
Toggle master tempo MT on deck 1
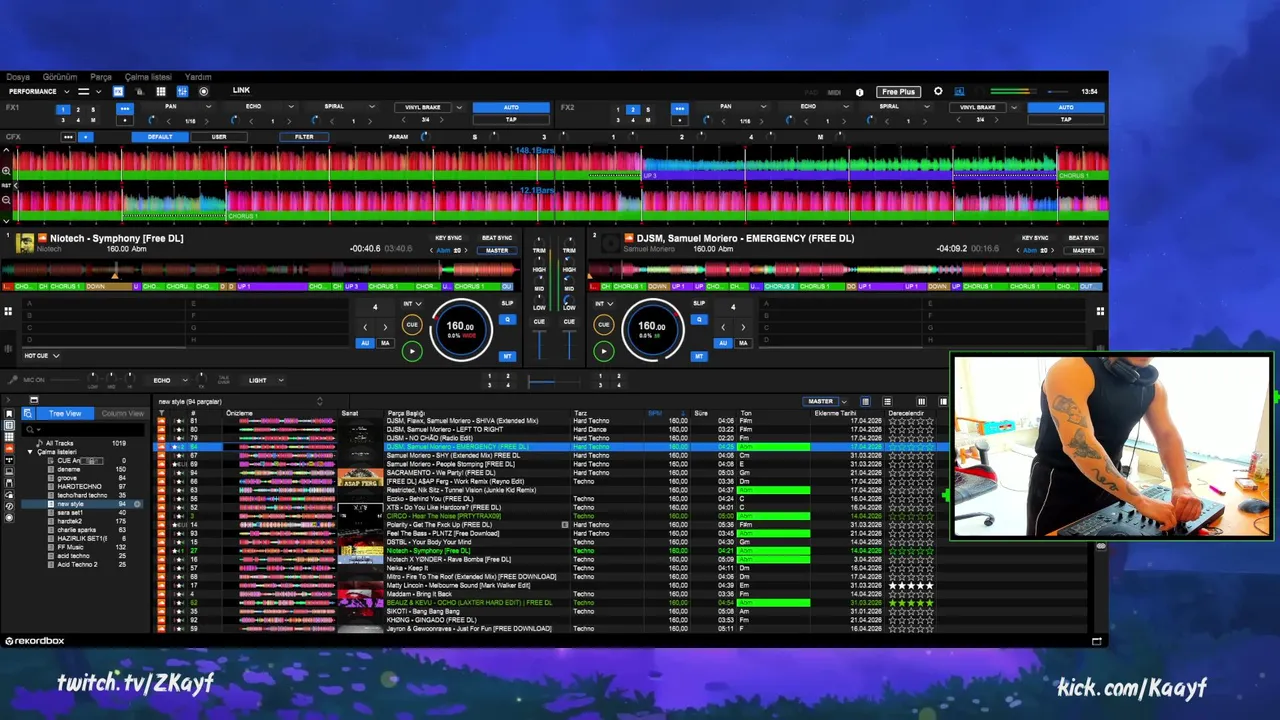point(507,356)
